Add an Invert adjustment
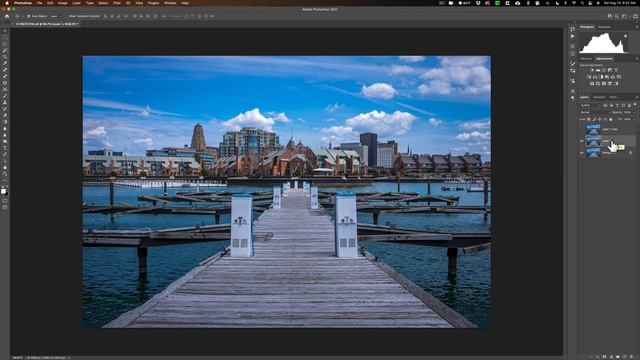 point(592,83)
